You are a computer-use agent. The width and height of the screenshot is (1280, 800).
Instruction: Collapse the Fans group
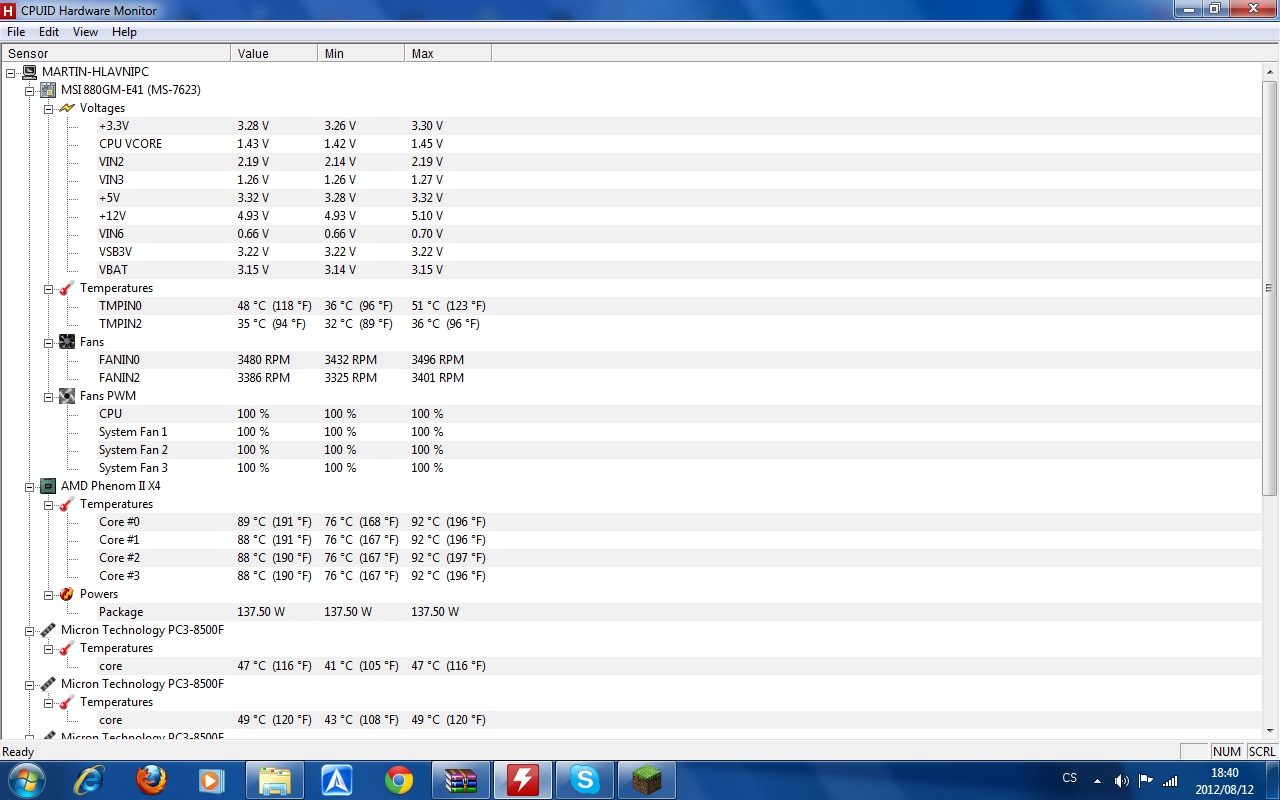pos(48,342)
